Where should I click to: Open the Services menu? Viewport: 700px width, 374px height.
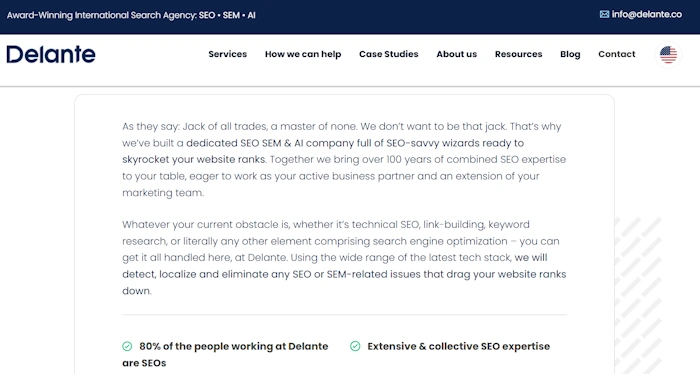[228, 54]
